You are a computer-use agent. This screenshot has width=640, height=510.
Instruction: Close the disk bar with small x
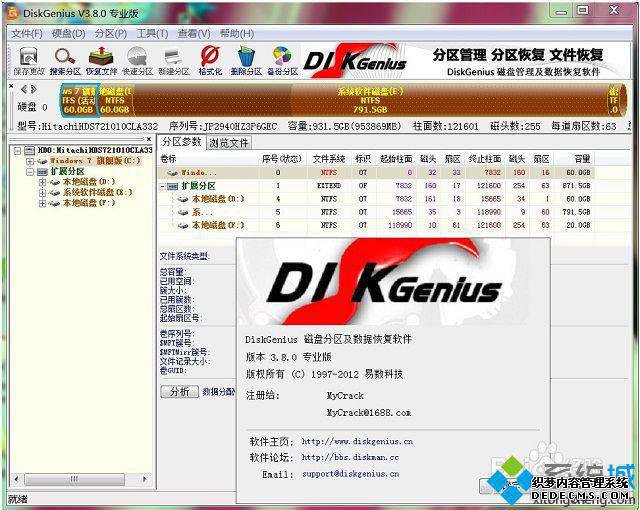[x=11, y=86]
